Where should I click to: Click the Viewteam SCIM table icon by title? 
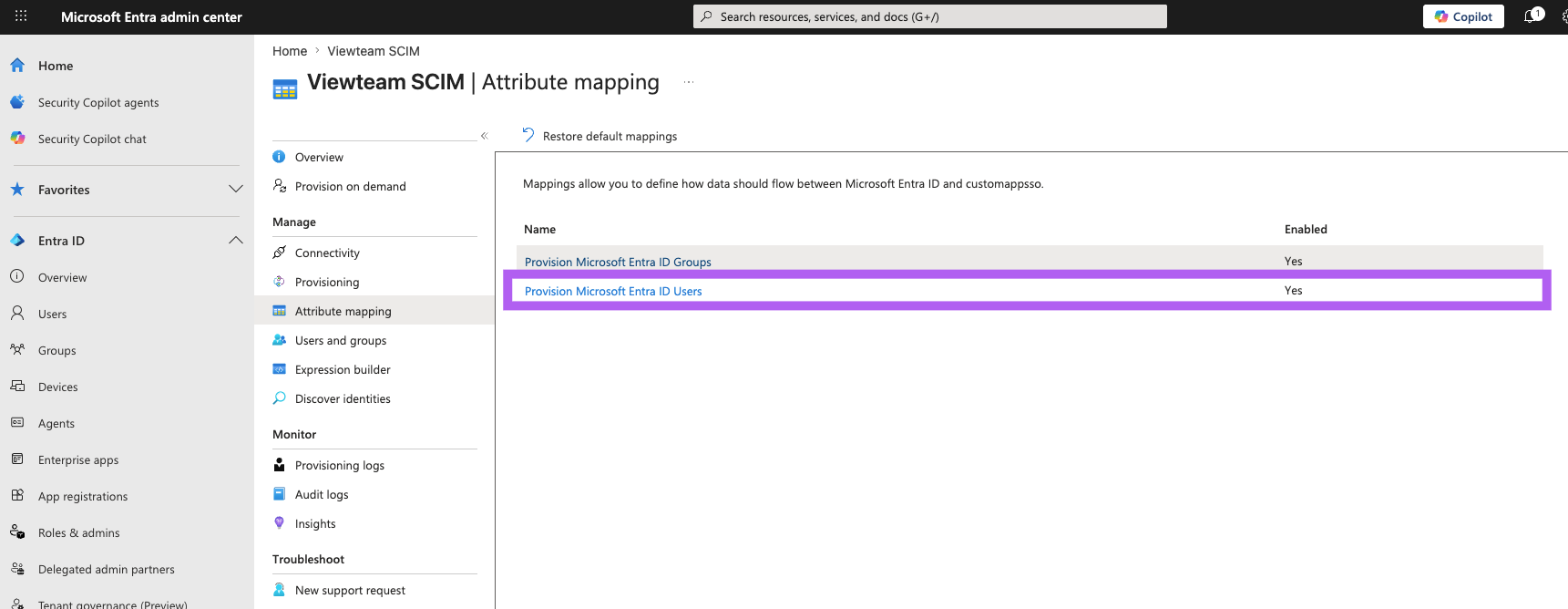pos(285,89)
